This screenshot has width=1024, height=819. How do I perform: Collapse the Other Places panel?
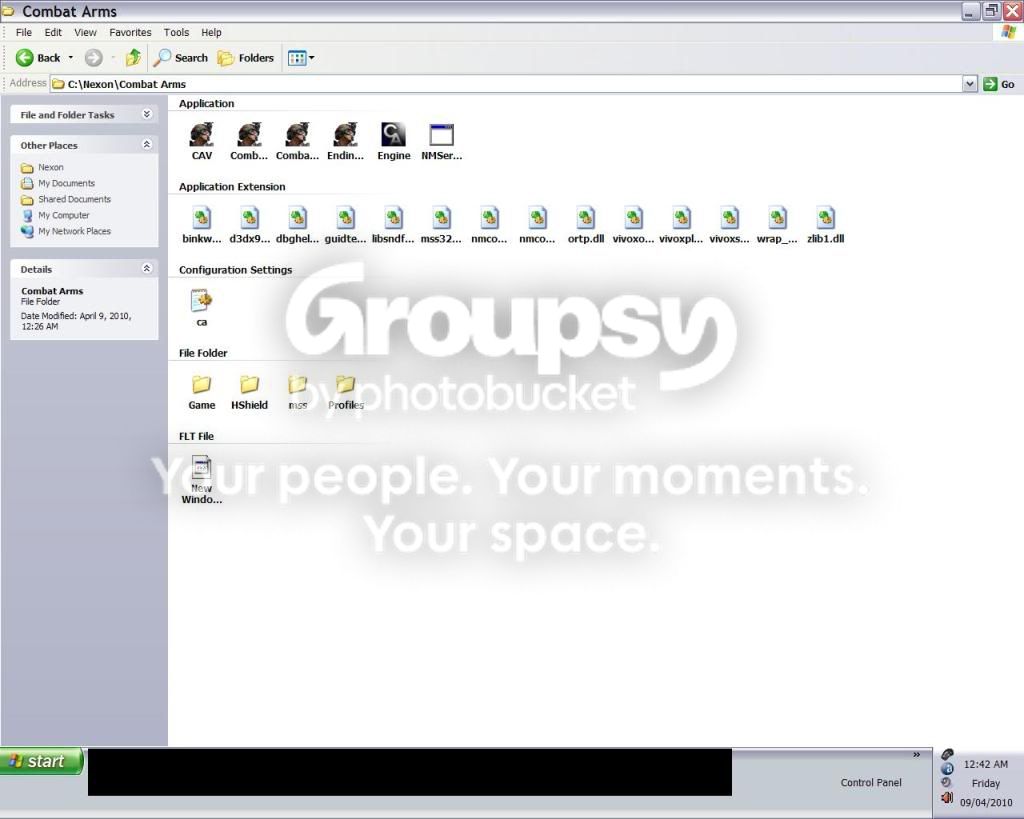(147, 144)
